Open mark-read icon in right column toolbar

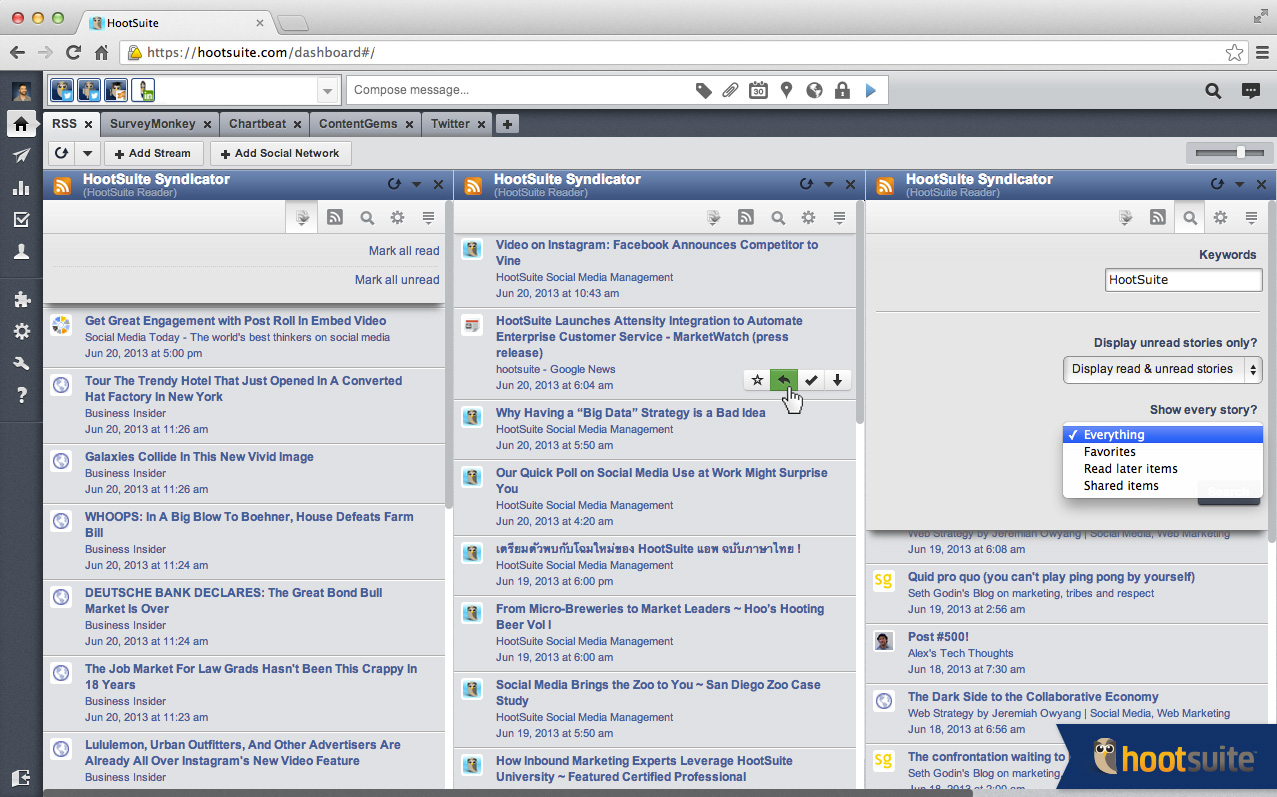click(1126, 217)
